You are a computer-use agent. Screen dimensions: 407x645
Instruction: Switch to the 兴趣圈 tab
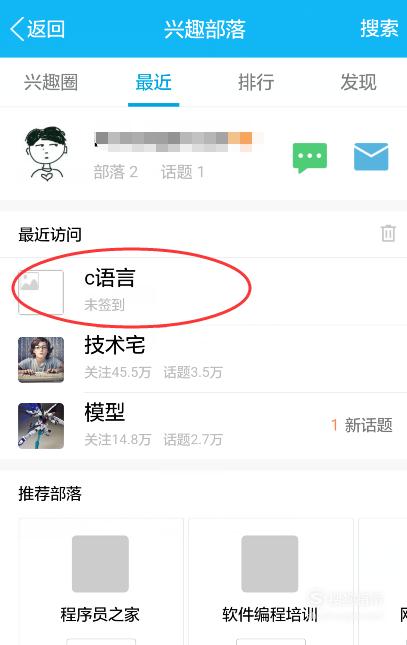coord(51,82)
